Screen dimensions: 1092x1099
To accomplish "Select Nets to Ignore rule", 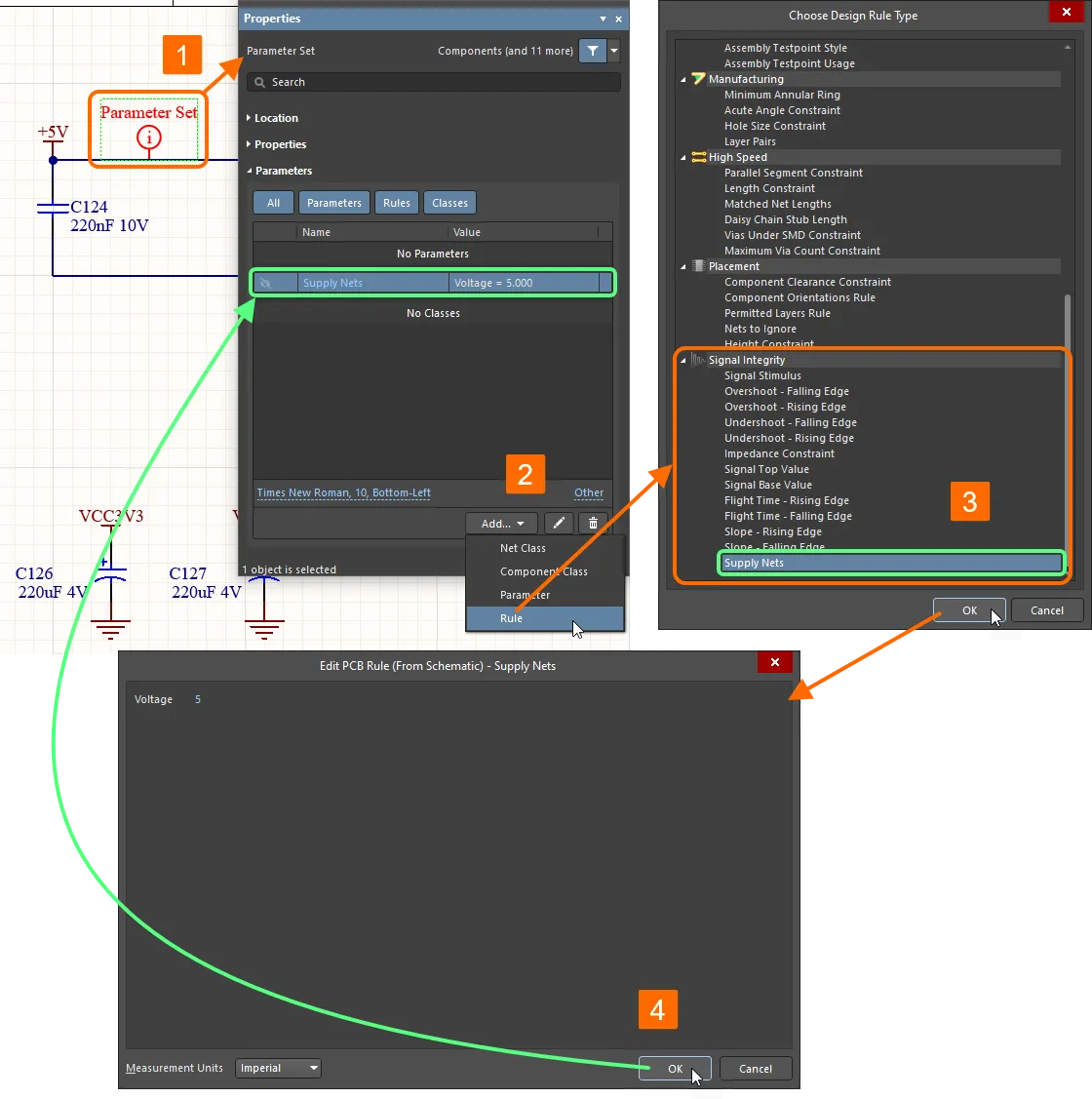I will pyautogui.click(x=760, y=329).
